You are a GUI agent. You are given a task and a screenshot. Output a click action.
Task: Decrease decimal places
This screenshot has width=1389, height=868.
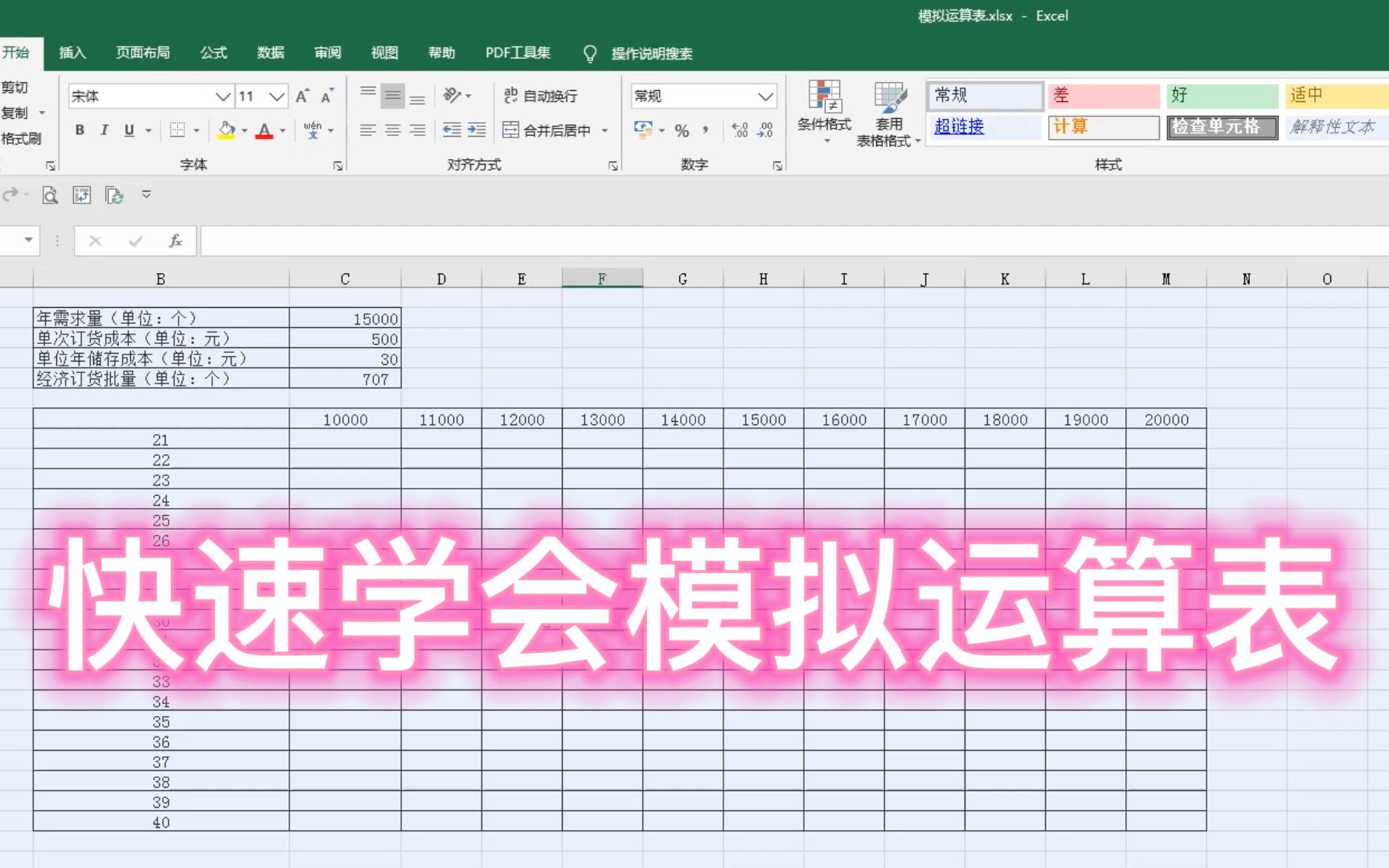pos(765,130)
